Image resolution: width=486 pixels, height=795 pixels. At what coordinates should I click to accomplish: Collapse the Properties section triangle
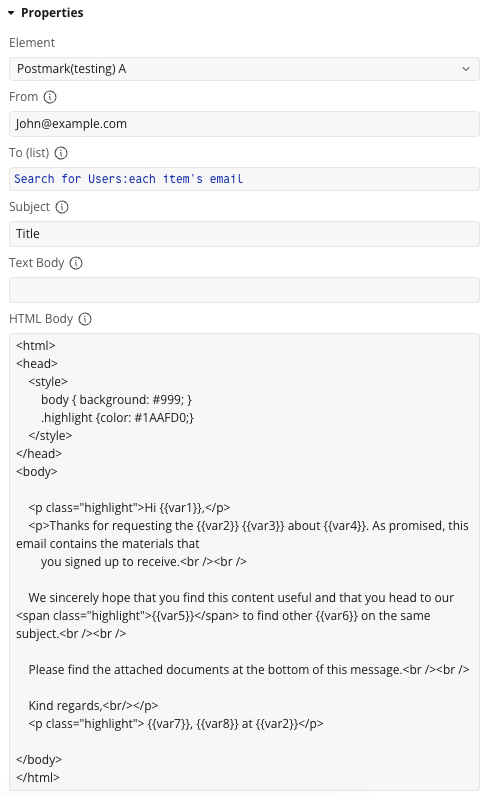pos(11,13)
